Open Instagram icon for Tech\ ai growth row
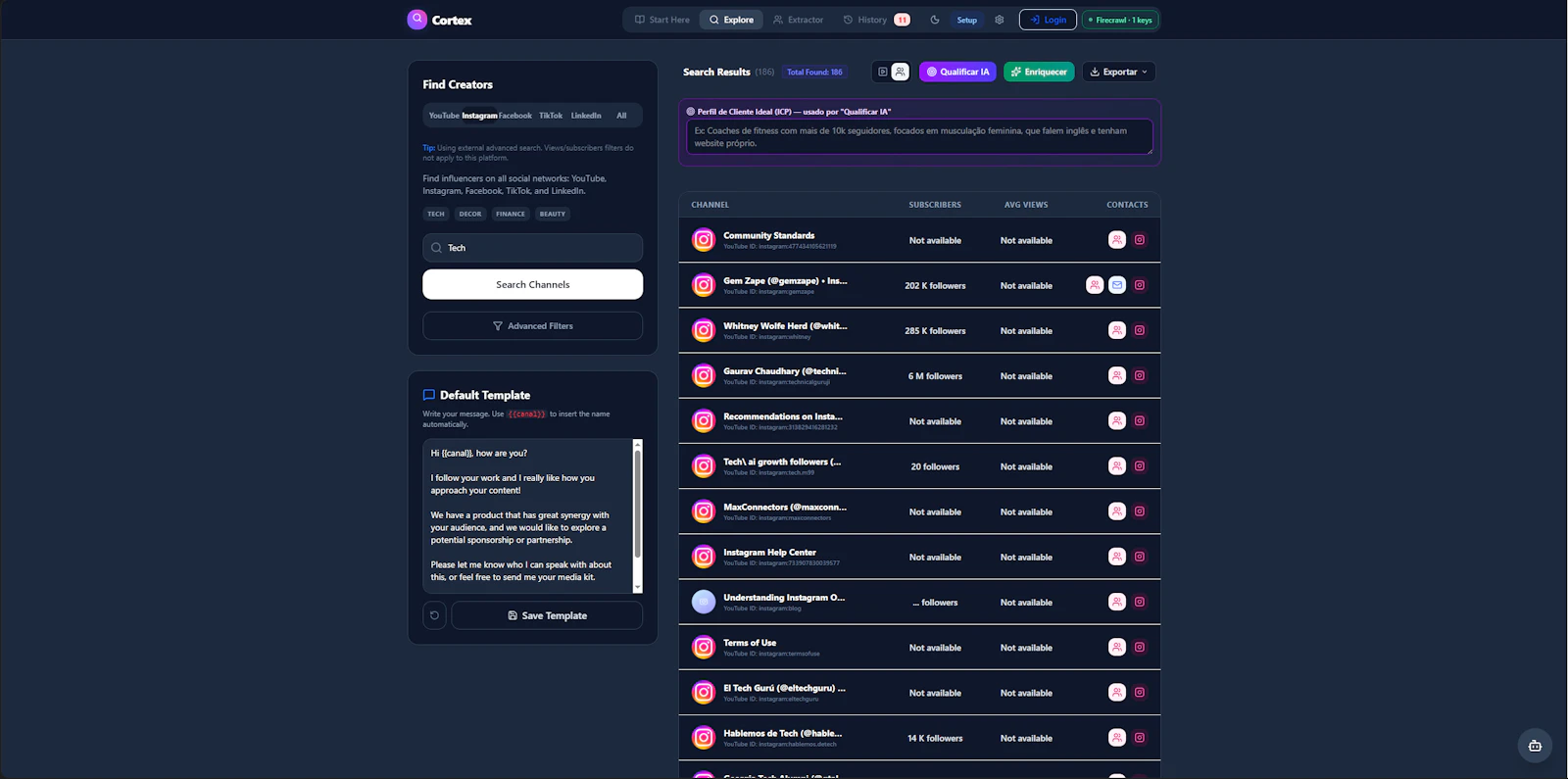Image resolution: width=1568 pixels, height=779 pixels. click(1140, 466)
